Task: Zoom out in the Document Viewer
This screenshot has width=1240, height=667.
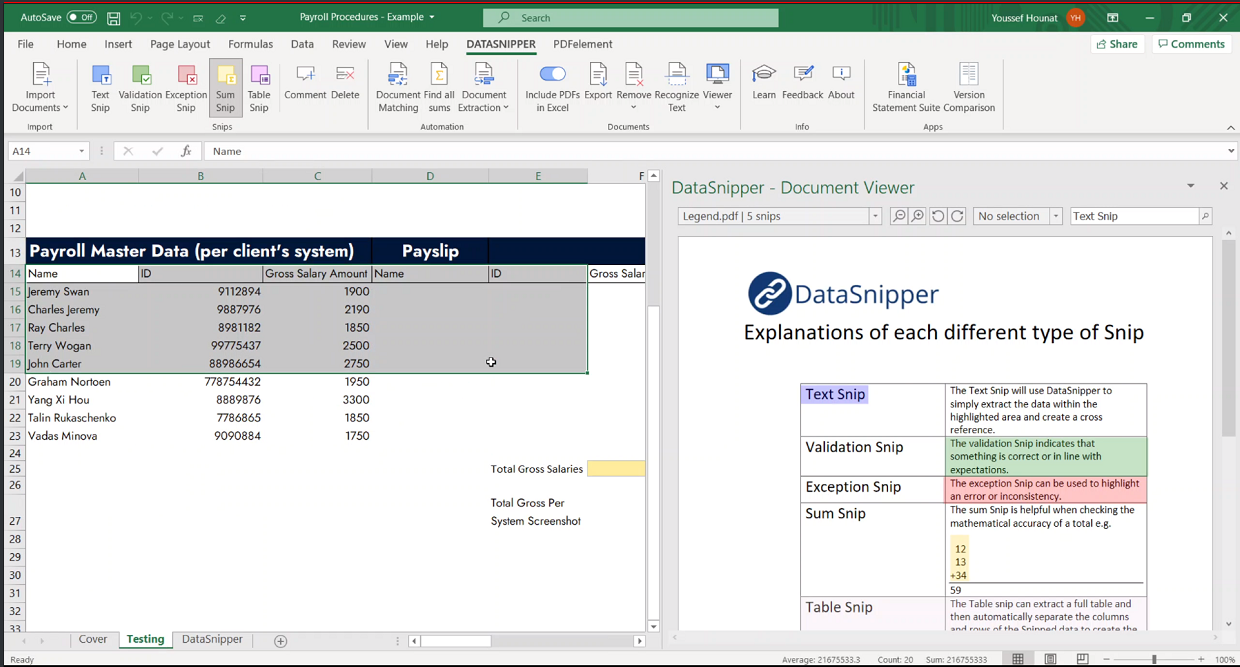Action: (899, 216)
